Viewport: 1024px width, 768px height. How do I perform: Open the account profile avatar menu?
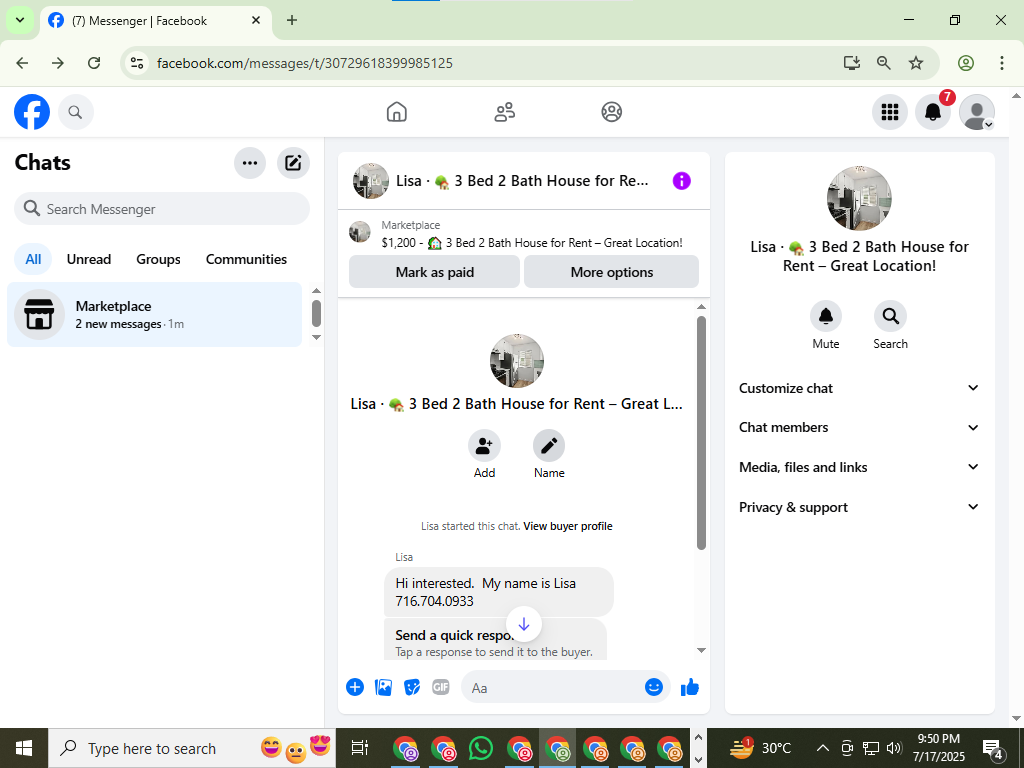[976, 112]
